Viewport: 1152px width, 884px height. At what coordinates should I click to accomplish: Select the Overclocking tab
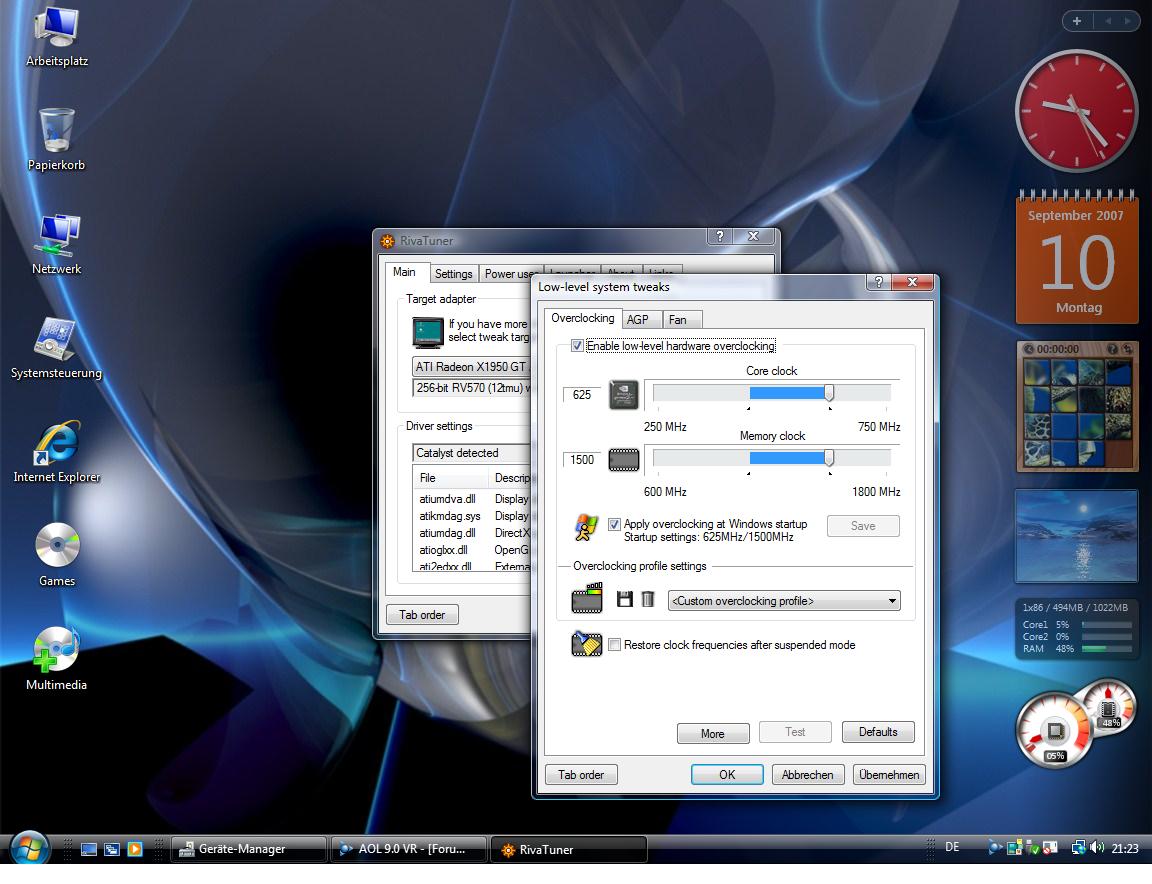click(583, 318)
